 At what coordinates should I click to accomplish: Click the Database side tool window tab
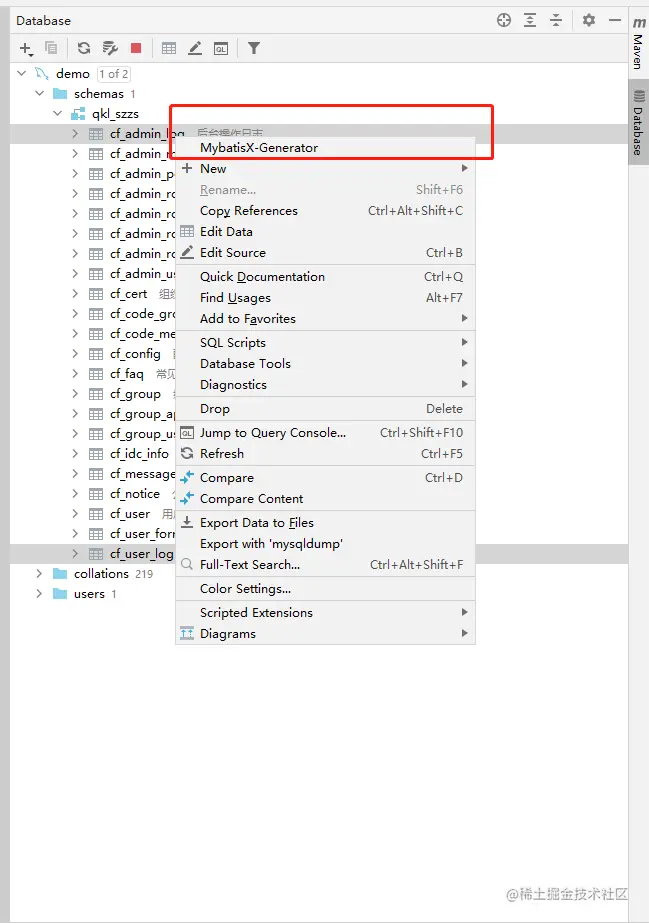coord(638,124)
